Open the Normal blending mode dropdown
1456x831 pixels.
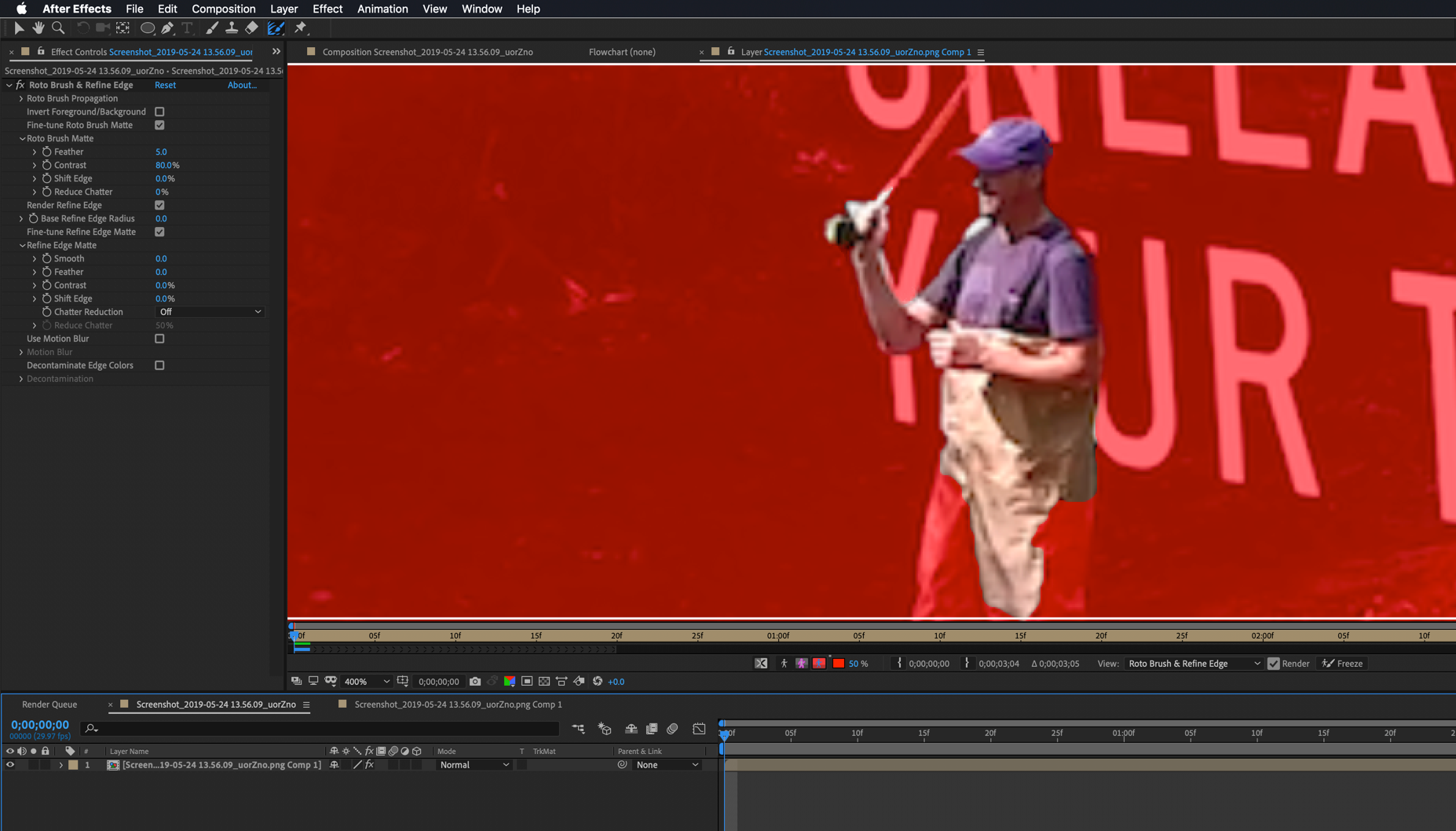[474, 764]
